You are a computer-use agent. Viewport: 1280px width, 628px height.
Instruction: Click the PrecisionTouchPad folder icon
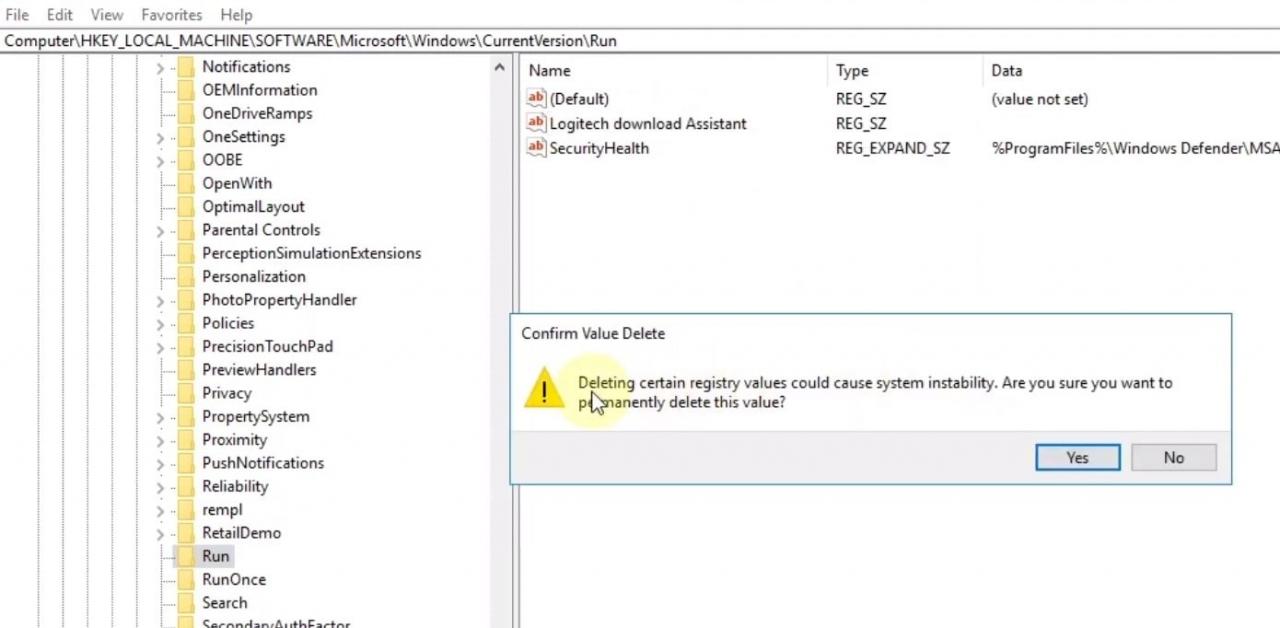tap(186, 347)
